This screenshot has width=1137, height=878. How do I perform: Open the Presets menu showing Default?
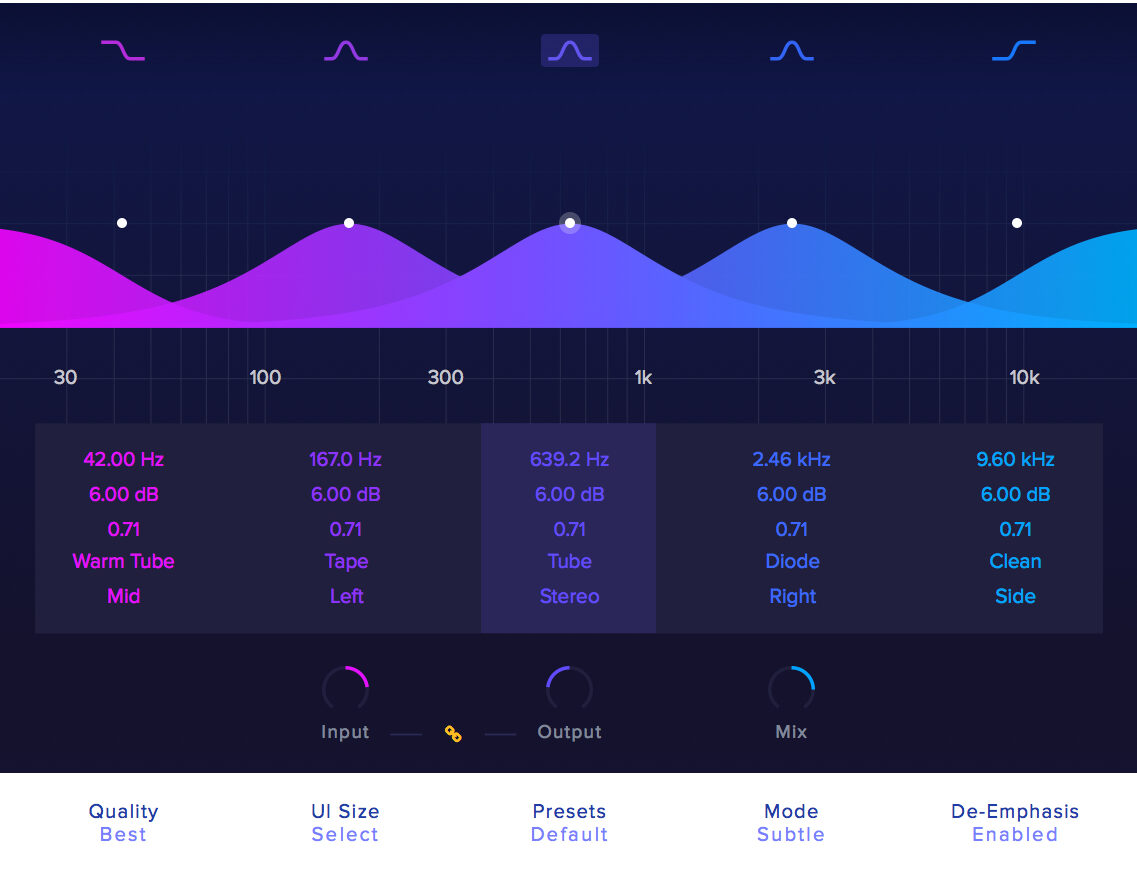coord(569,823)
